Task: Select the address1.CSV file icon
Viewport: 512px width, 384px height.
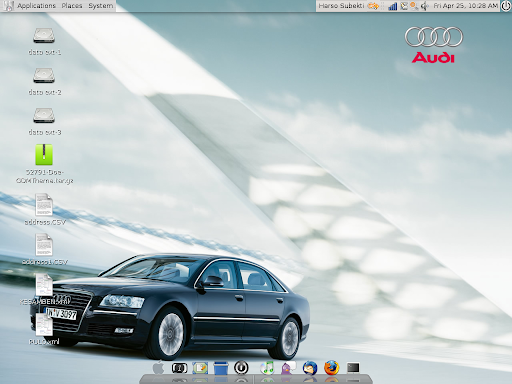Action: pyautogui.click(x=44, y=244)
